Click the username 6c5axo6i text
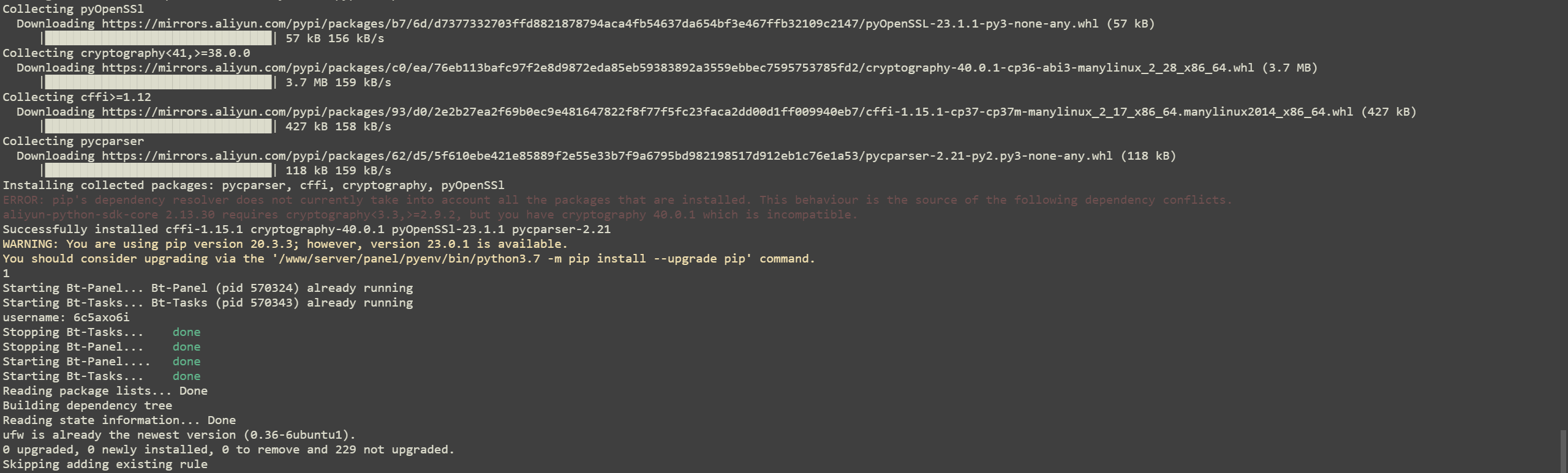The height and width of the screenshot is (473, 1568). pyautogui.click(x=66, y=318)
